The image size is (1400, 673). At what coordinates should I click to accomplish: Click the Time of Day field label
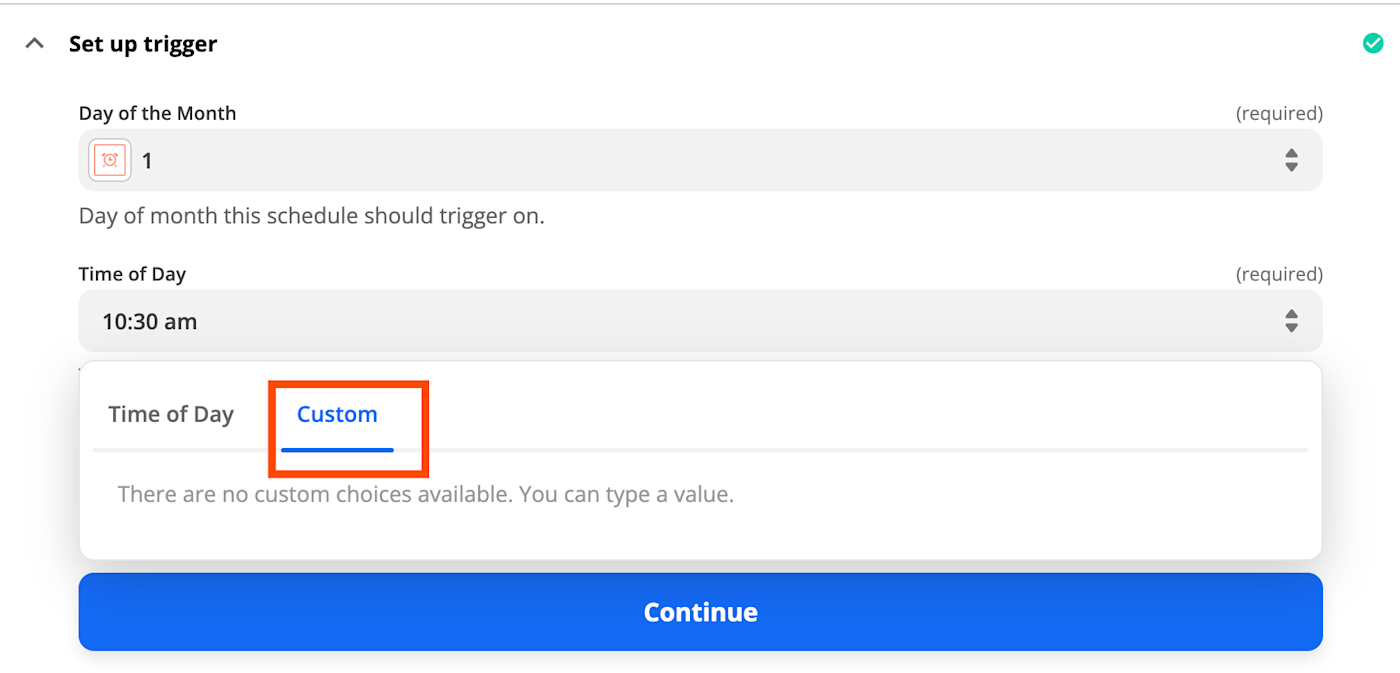click(x=132, y=274)
